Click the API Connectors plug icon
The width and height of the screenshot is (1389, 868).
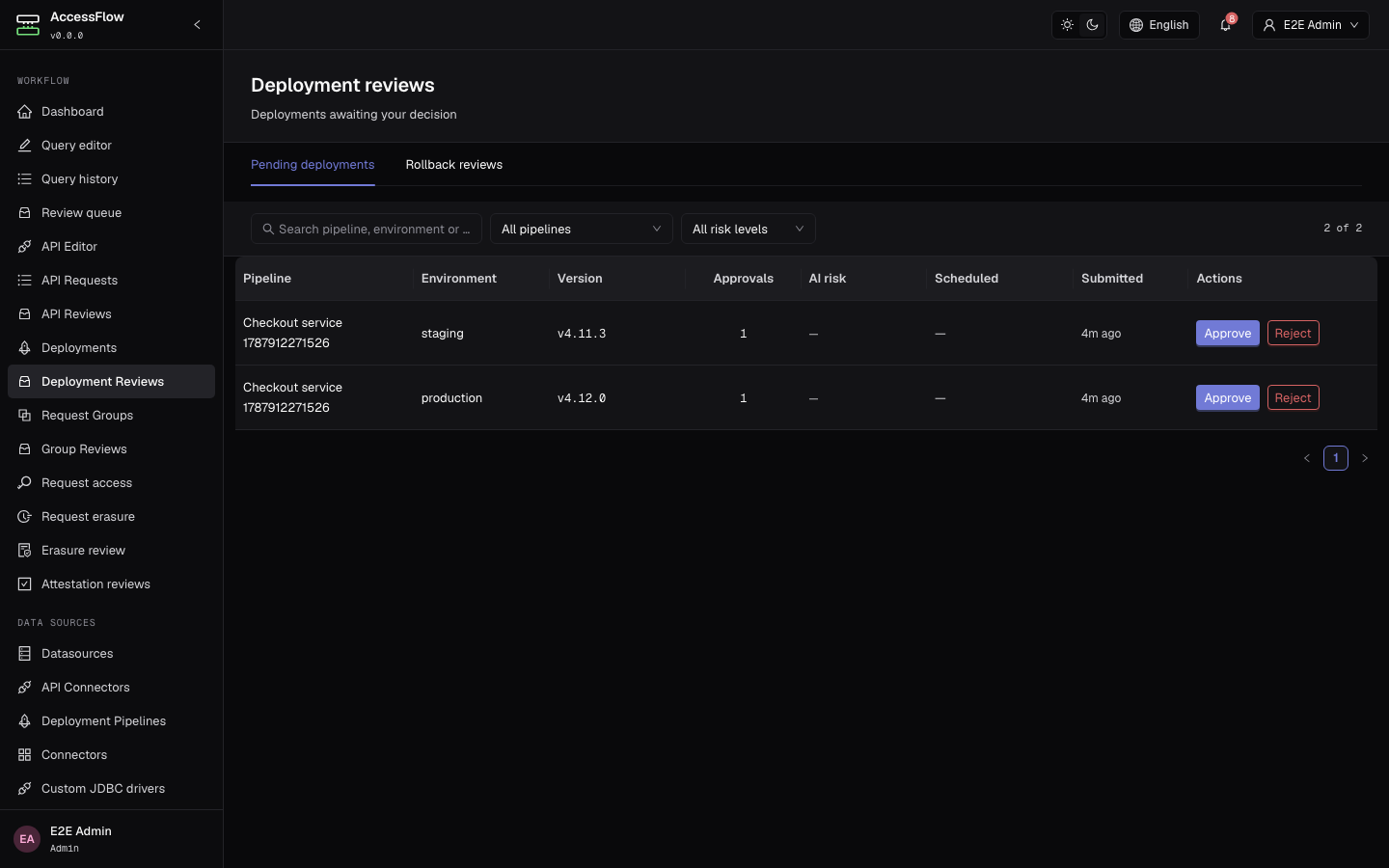(x=25, y=688)
